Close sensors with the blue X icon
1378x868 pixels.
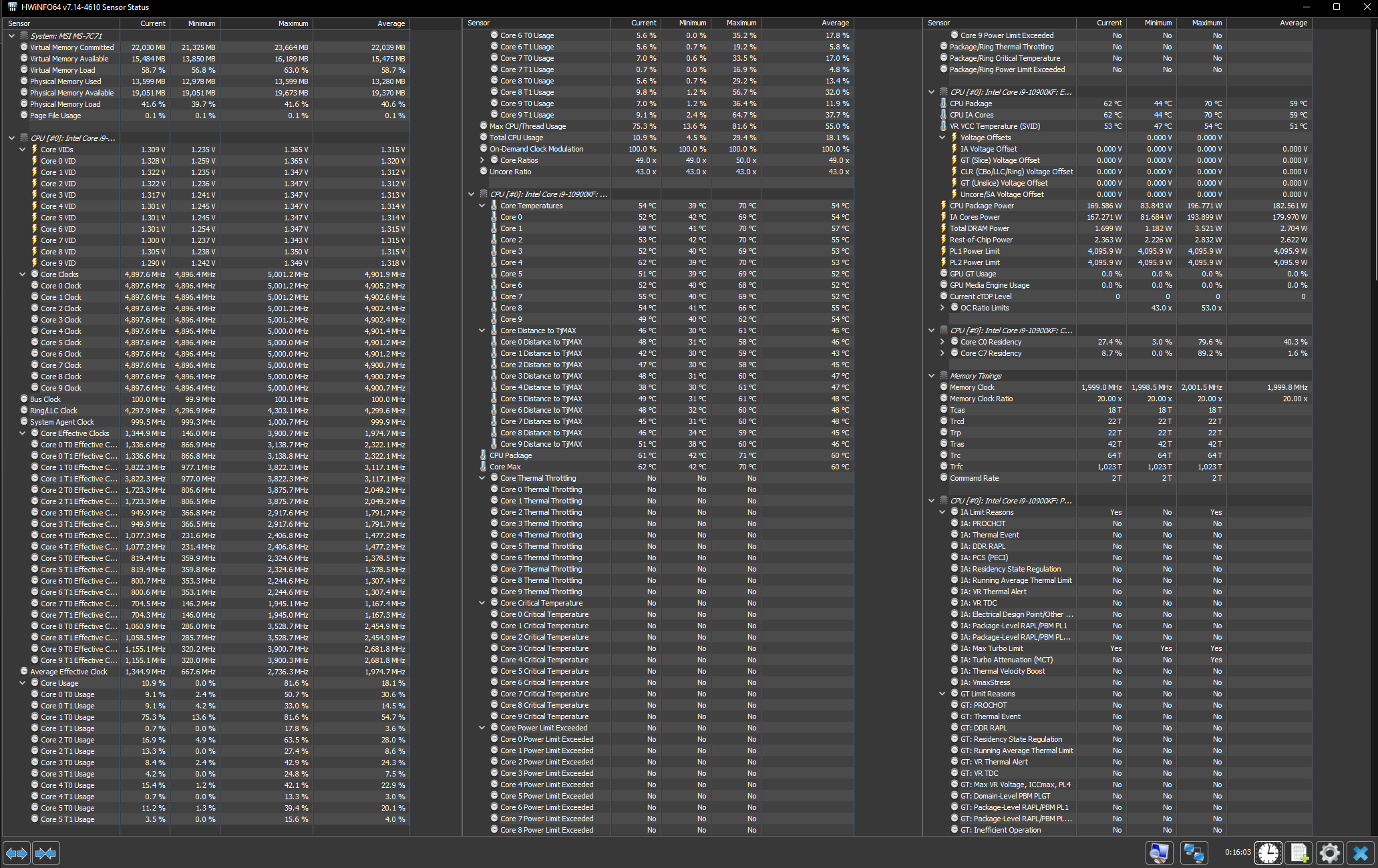(x=1361, y=853)
